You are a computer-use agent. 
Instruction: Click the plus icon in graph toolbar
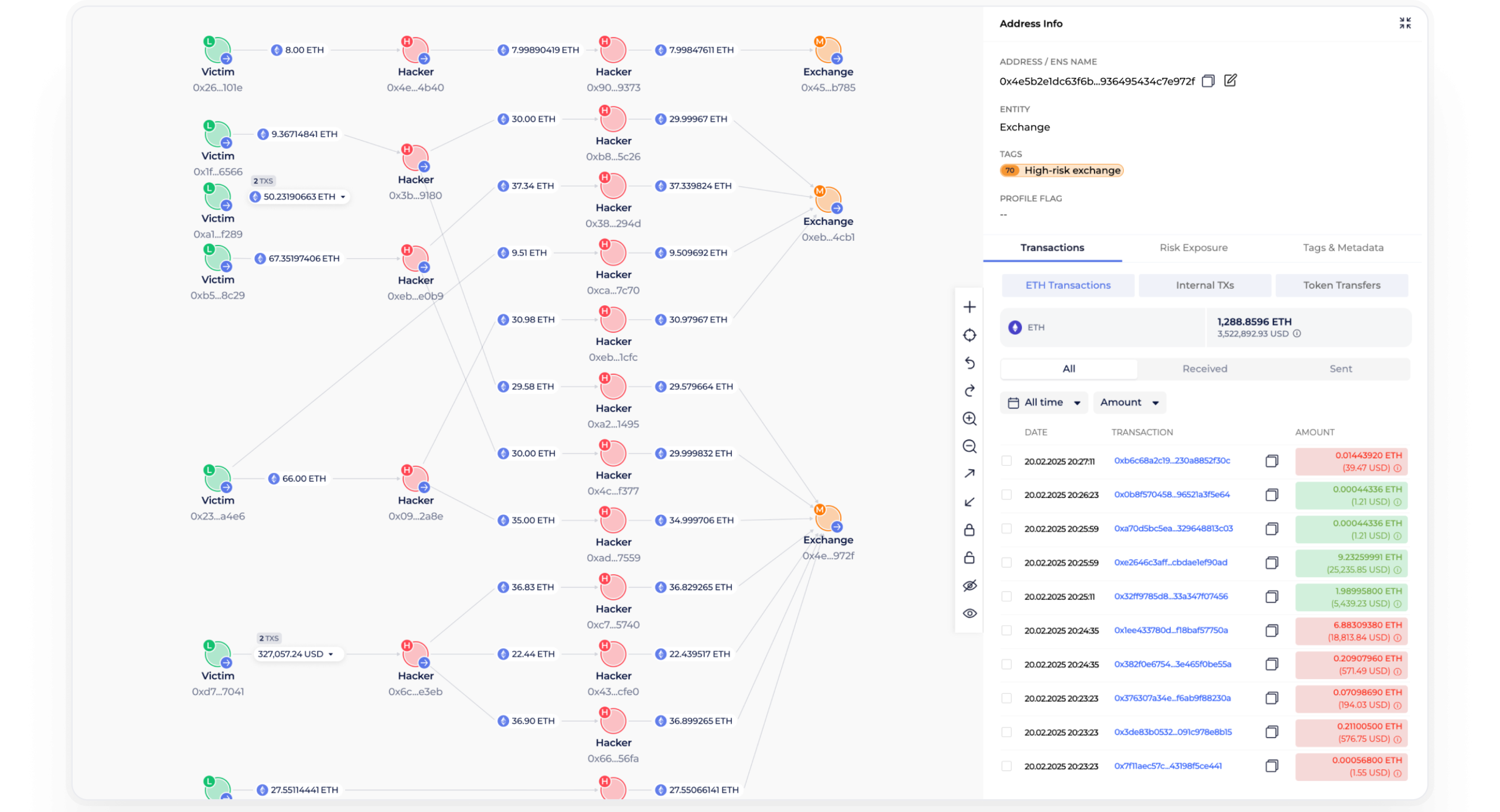point(970,307)
